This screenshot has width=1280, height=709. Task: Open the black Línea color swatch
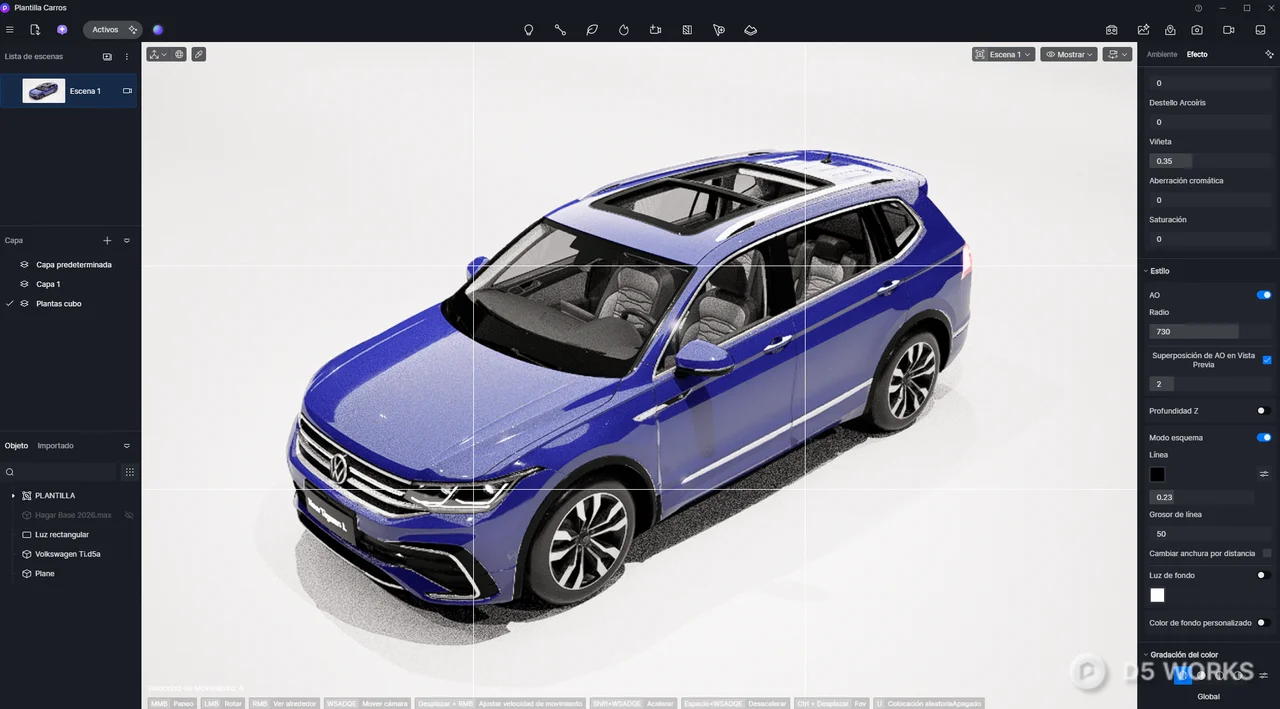(1157, 474)
